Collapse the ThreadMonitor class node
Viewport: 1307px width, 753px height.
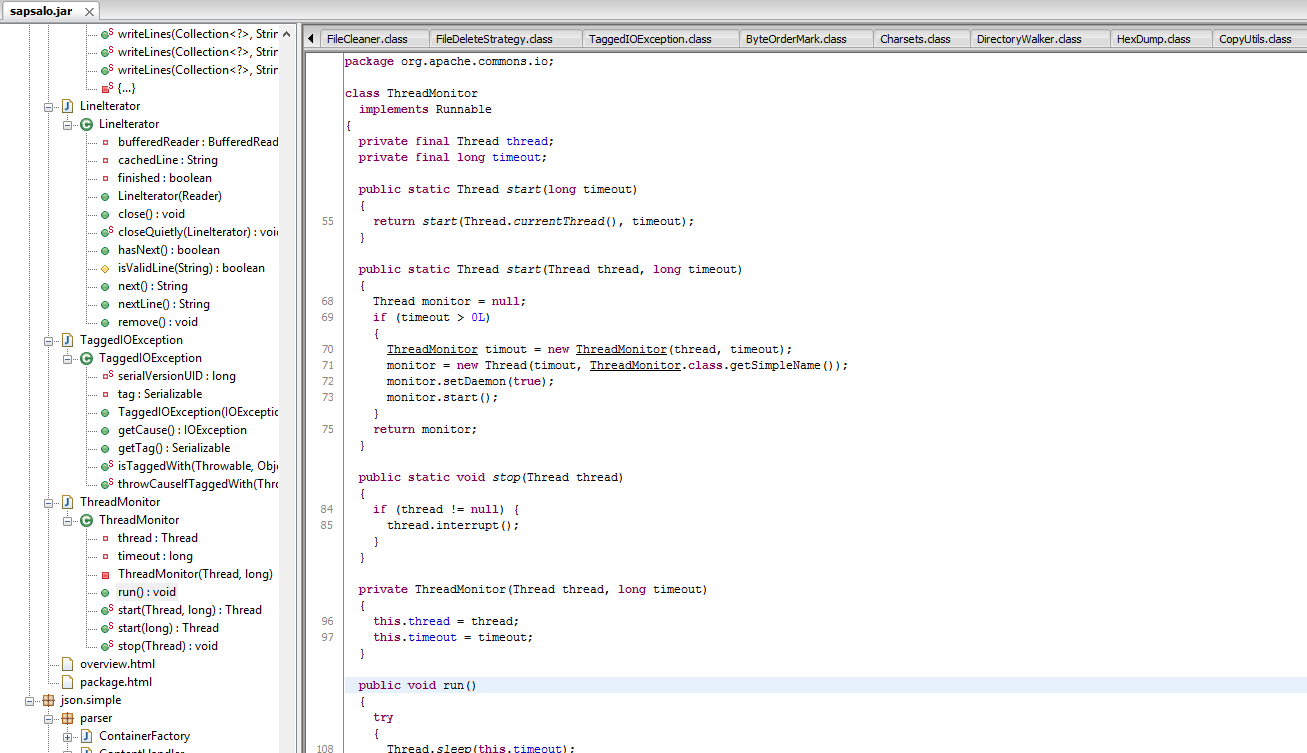click(68, 520)
